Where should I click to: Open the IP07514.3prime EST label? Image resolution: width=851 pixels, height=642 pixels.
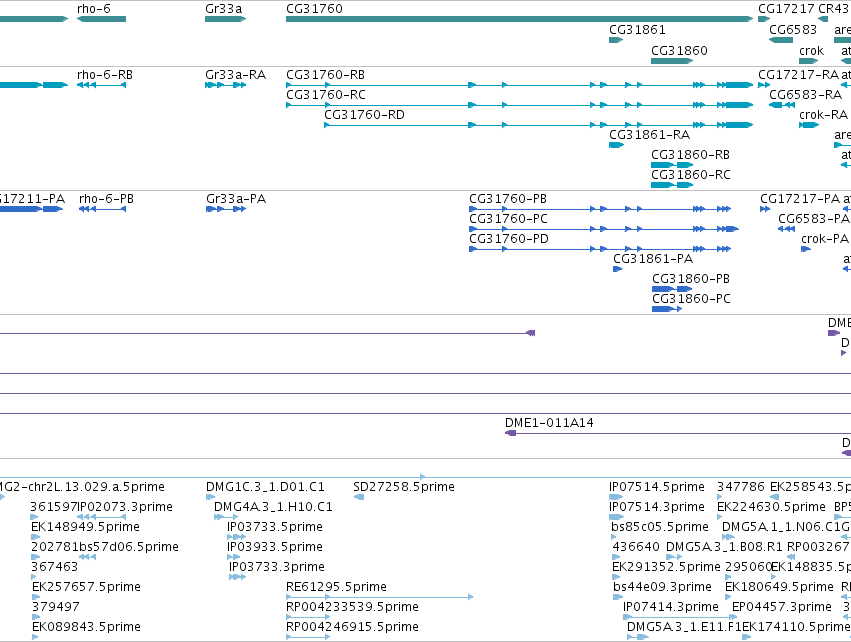[657, 507]
